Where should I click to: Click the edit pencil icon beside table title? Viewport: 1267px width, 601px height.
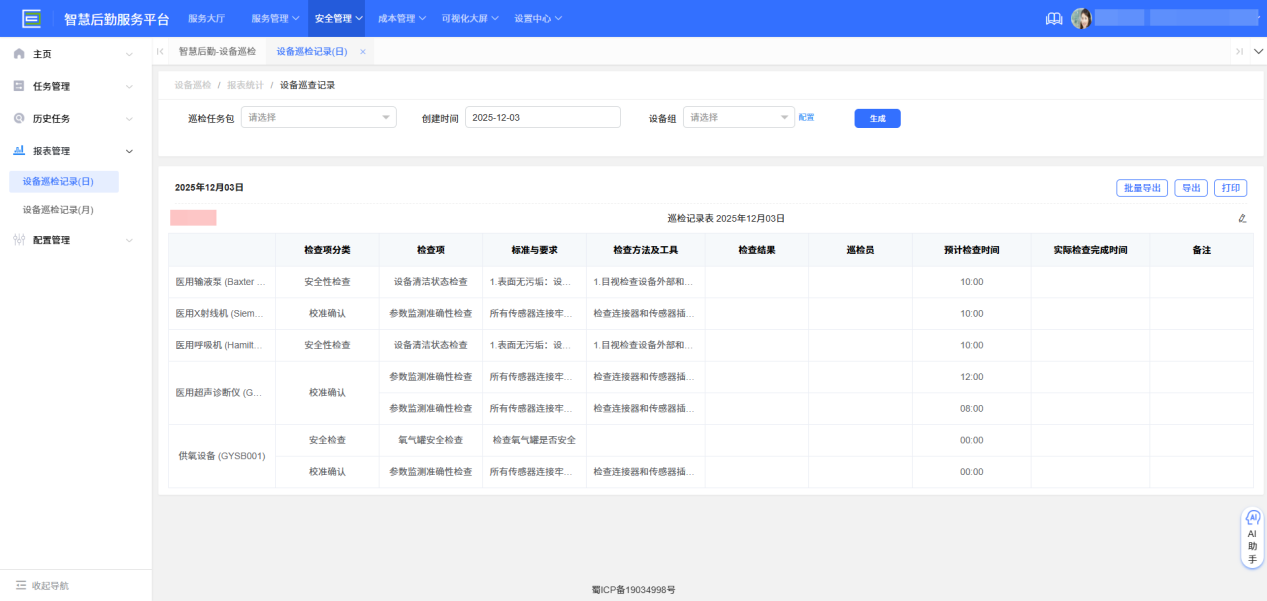pyautogui.click(x=1242, y=218)
